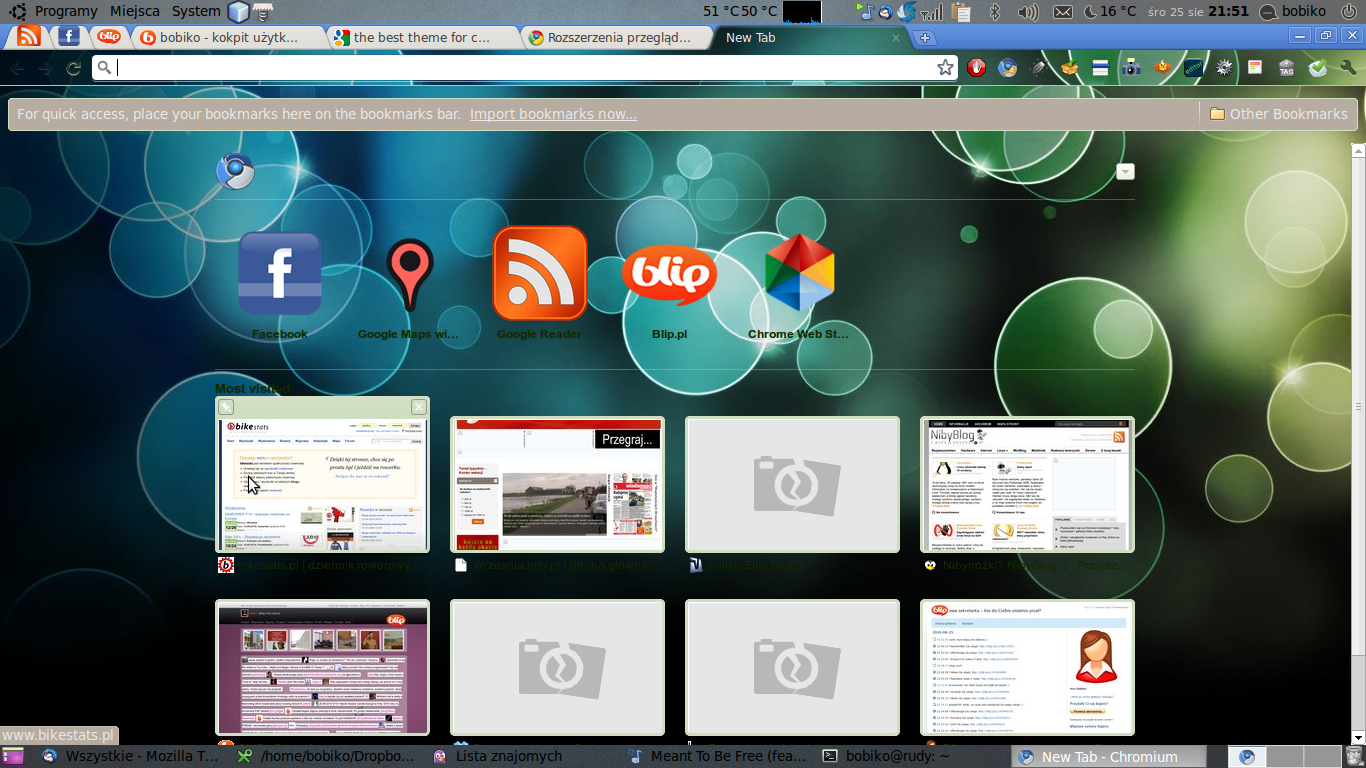Click the orange flame speech-bubble extension

coord(1162,68)
